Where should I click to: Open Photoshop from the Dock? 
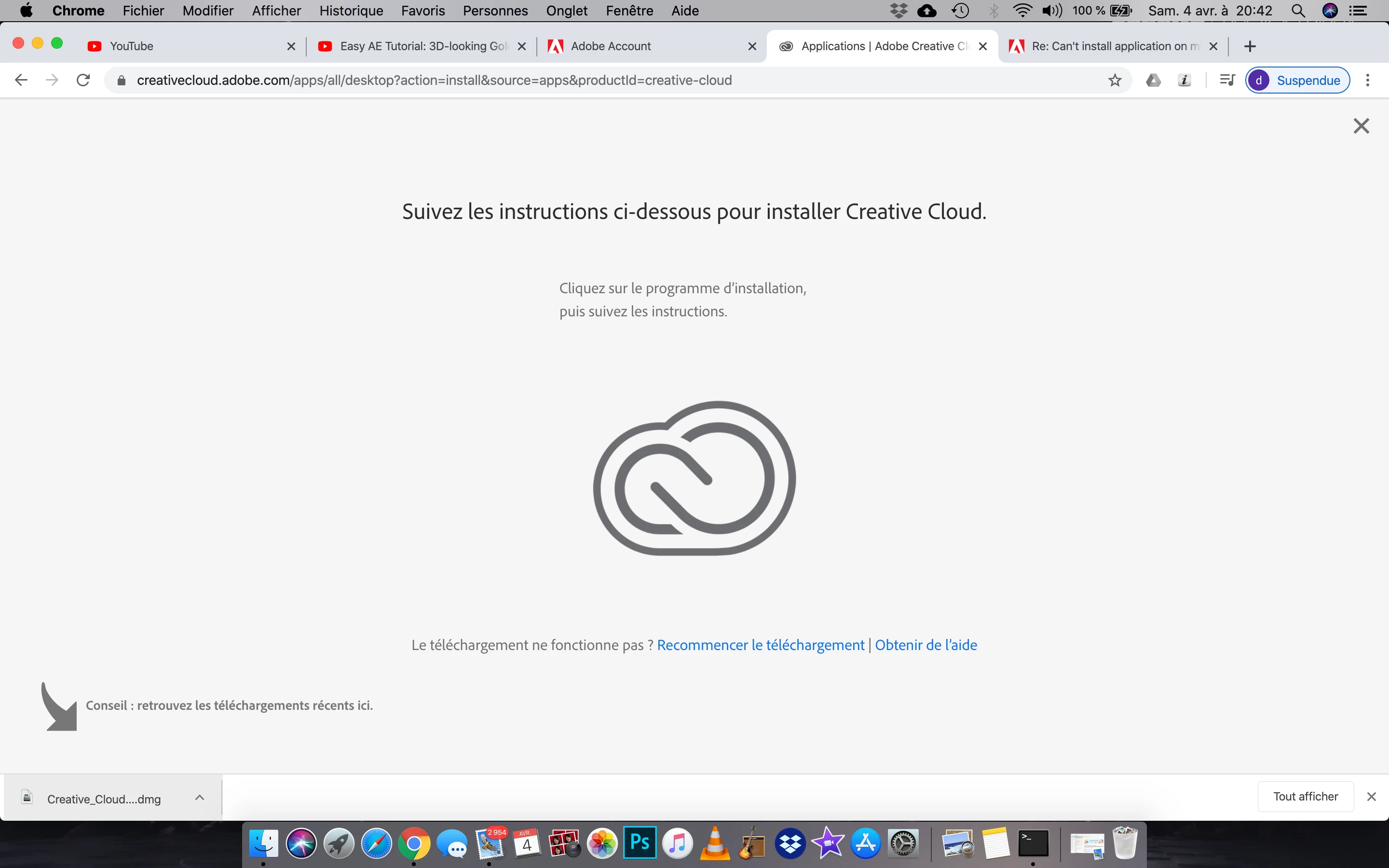(640, 843)
